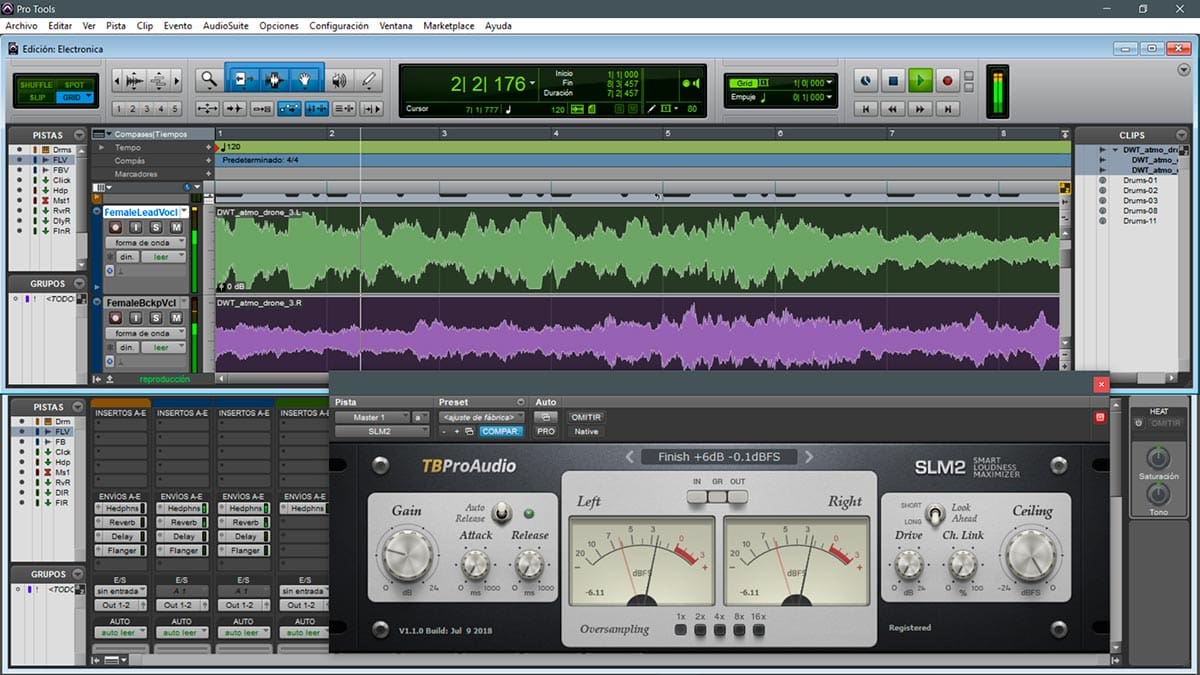Image resolution: width=1200 pixels, height=675 pixels.
Task: Click zoom preset 3 button
Action: click(147, 109)
